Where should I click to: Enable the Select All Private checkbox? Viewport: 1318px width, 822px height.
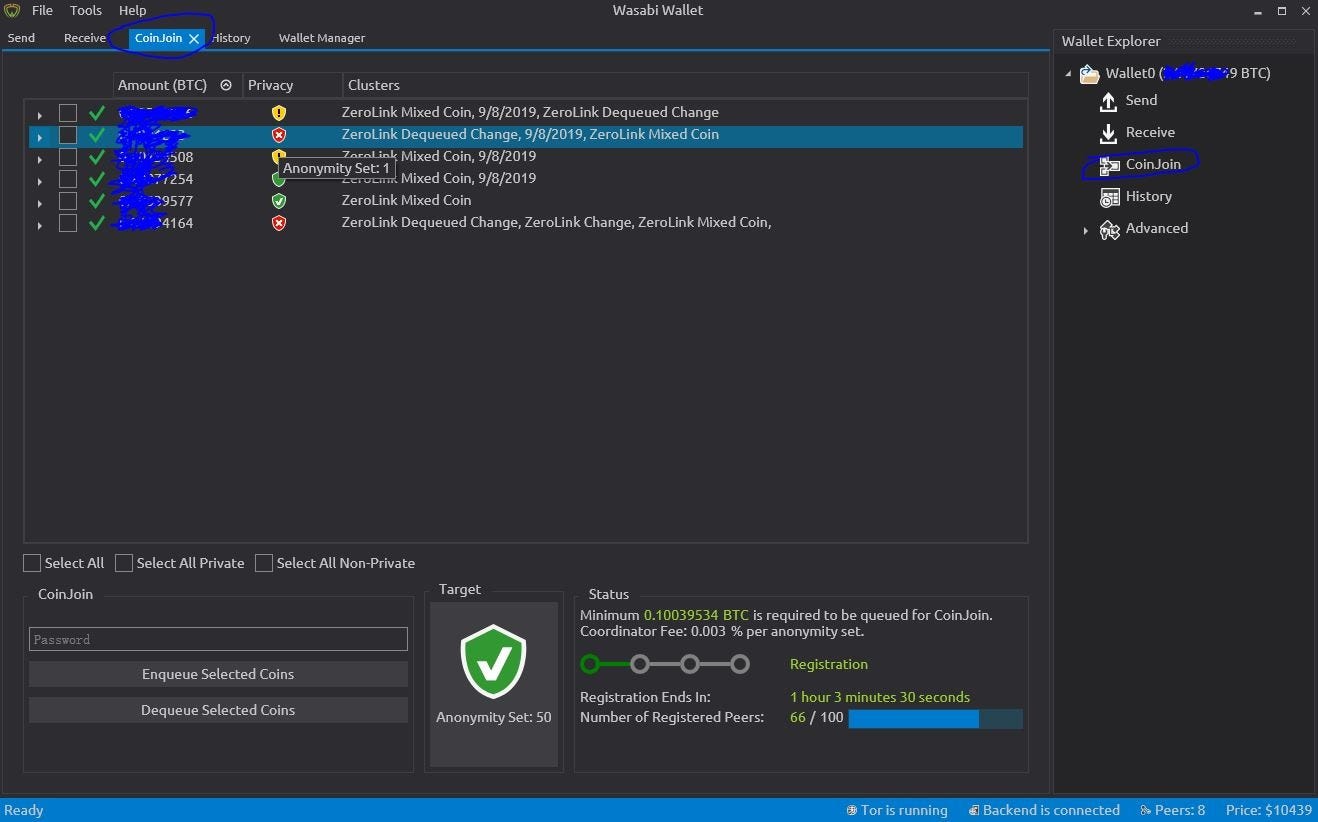124,563
